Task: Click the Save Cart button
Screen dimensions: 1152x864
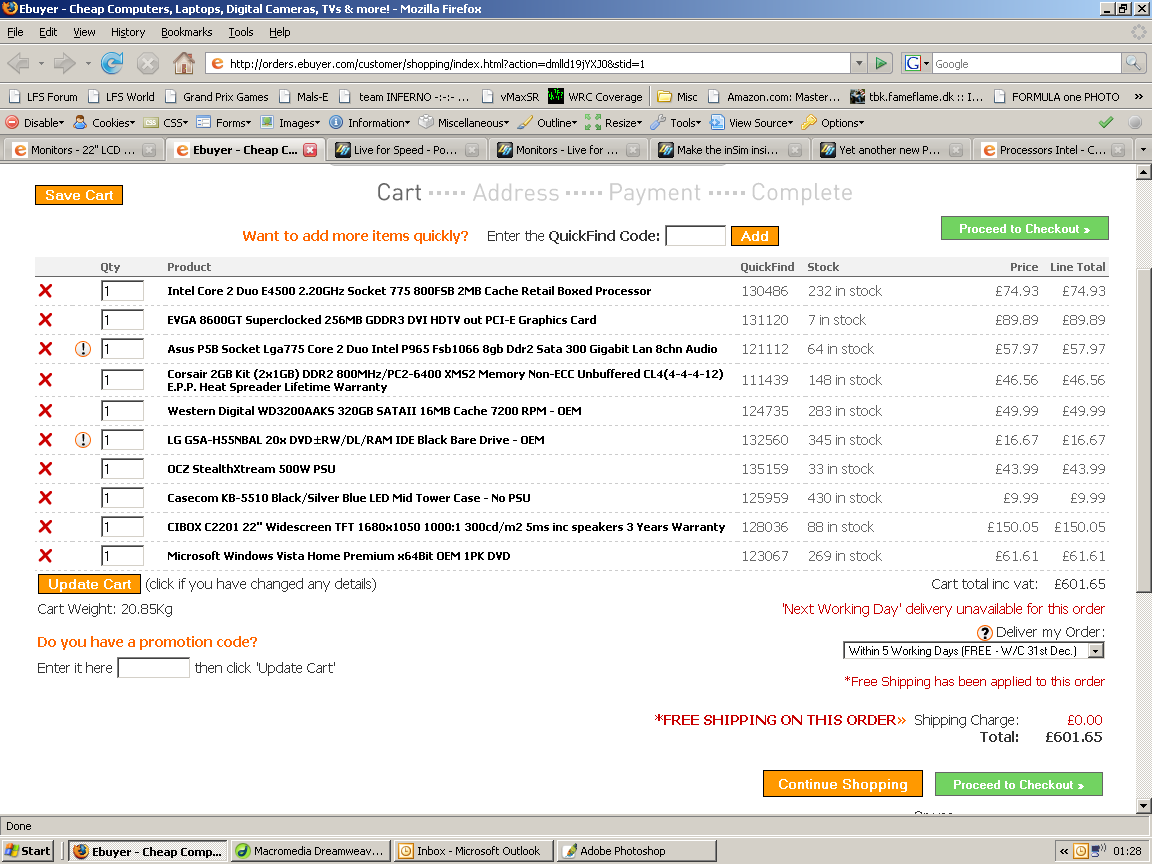Action: [79, 195]
